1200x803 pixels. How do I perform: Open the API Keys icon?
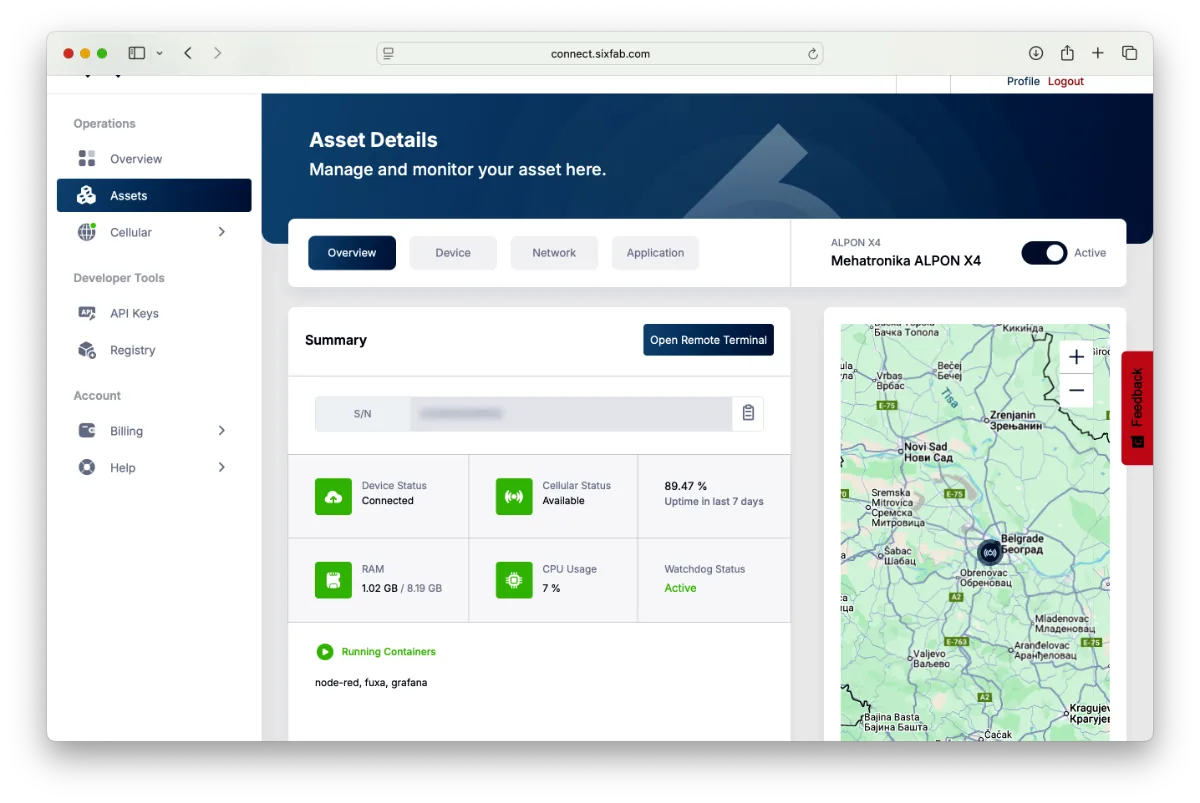[x=87, y=313]
